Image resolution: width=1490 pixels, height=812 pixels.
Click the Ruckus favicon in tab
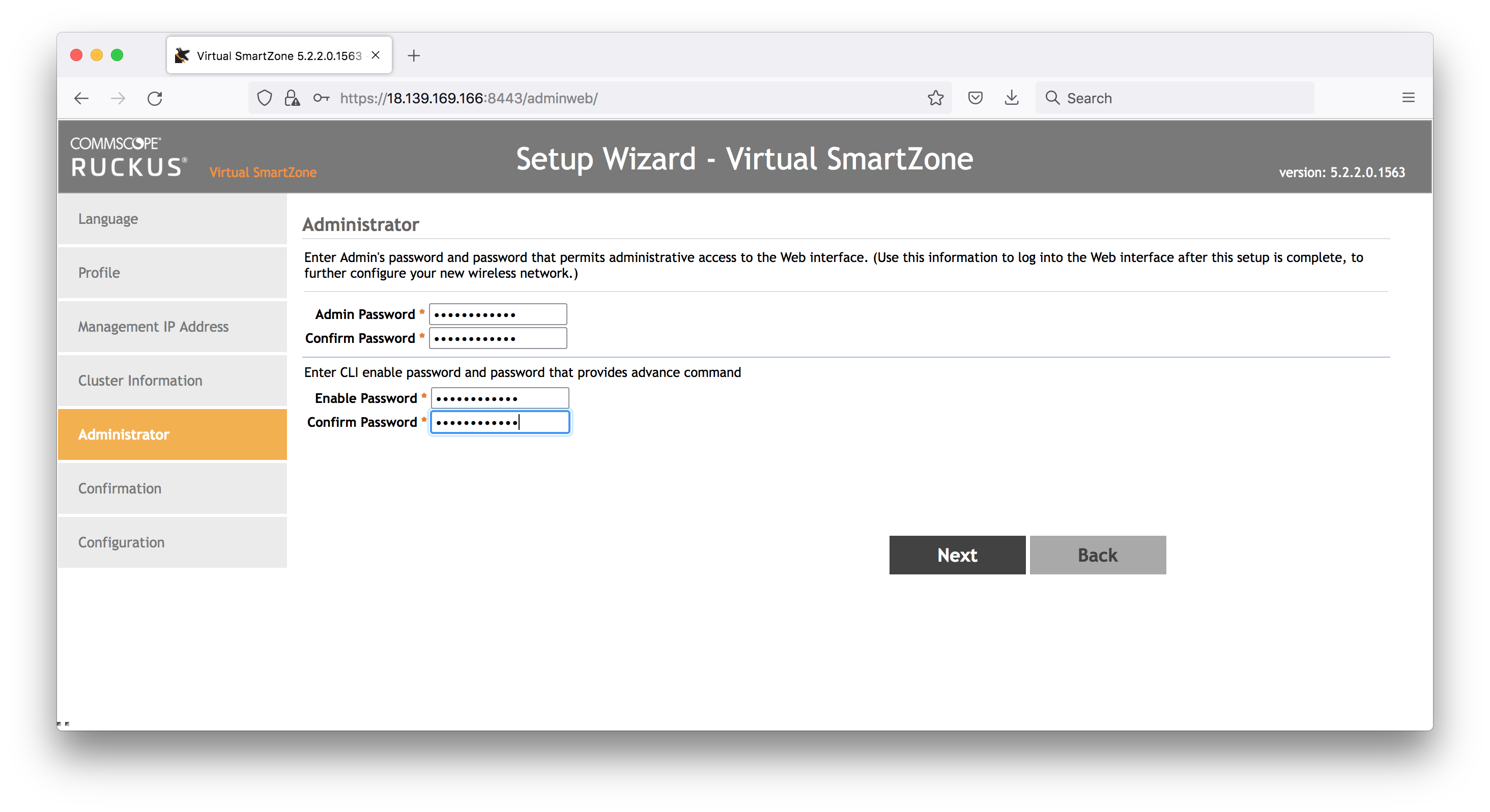pyautogui.click(x=182, y=55)
